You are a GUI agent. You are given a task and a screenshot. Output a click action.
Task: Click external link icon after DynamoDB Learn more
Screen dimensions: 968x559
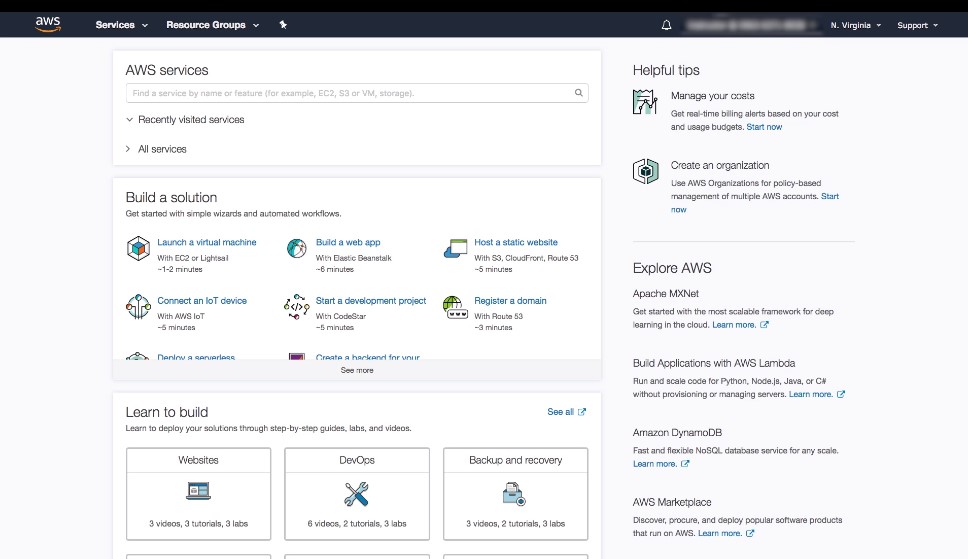685,464
